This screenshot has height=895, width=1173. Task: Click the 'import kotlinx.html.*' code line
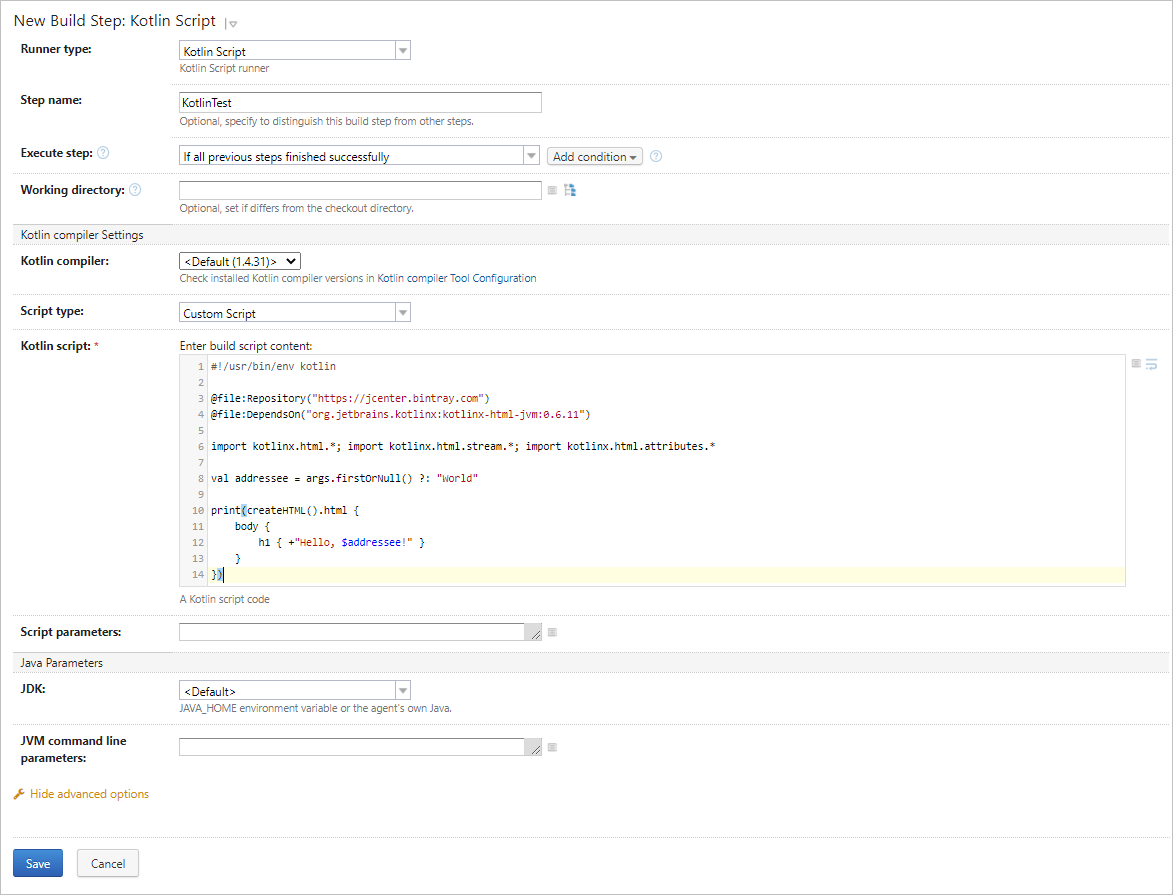tap(463, 447)
